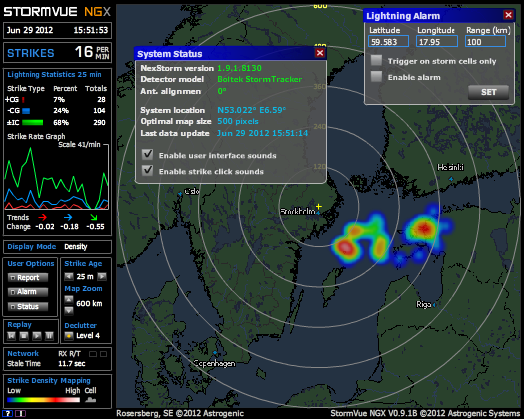Image resolution: width=524 pixels, height=419 pixels.
Task: Click the Replay rewind-to-start icon
Action: coord(11,335)
